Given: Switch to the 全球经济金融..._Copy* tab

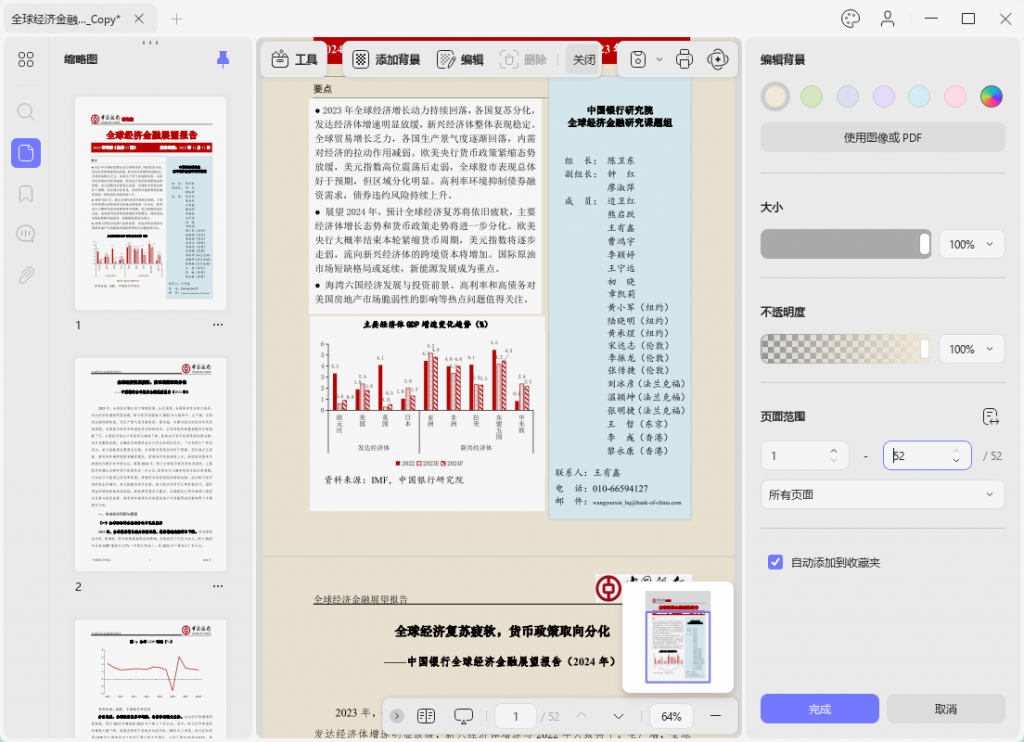Looking at the screenshot, I should (66, 19).
